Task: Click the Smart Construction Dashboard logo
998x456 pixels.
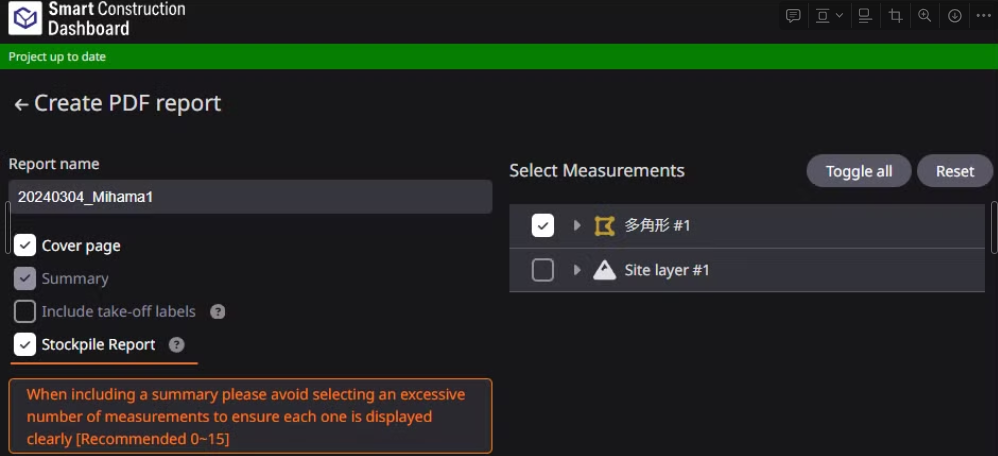Action: click(24, 17)
